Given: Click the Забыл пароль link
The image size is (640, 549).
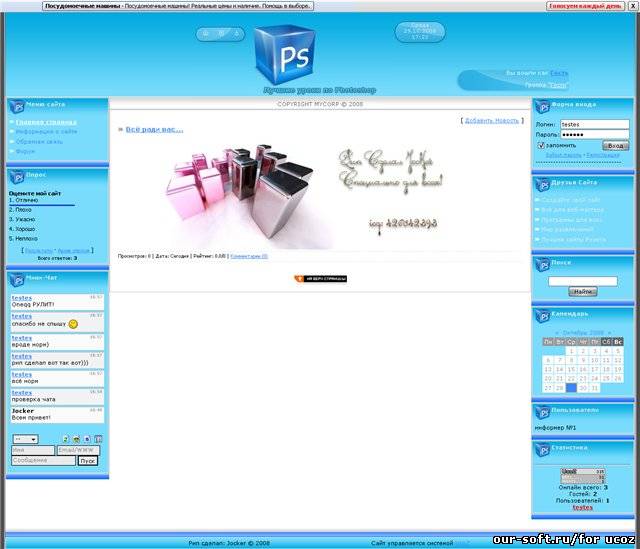Looking at the screenshot, I should point(564,156).
